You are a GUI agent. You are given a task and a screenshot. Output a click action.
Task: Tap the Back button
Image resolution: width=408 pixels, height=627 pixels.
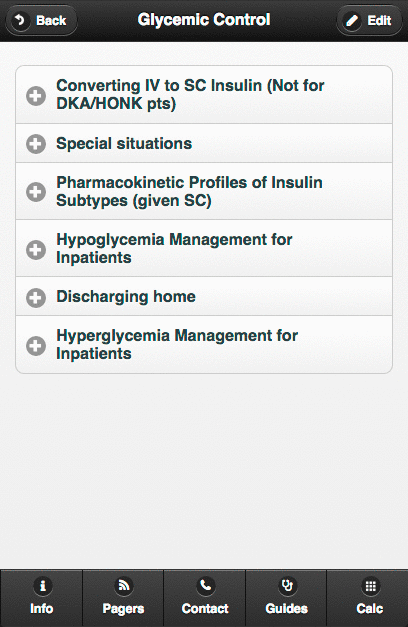(x=41, y=20)
